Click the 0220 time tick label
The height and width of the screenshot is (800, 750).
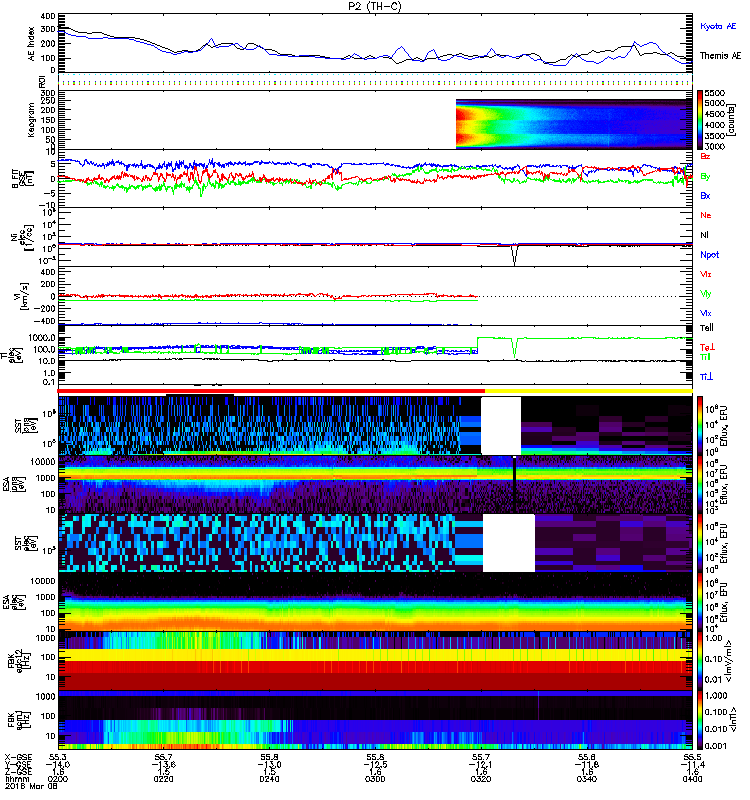point(163,779)
